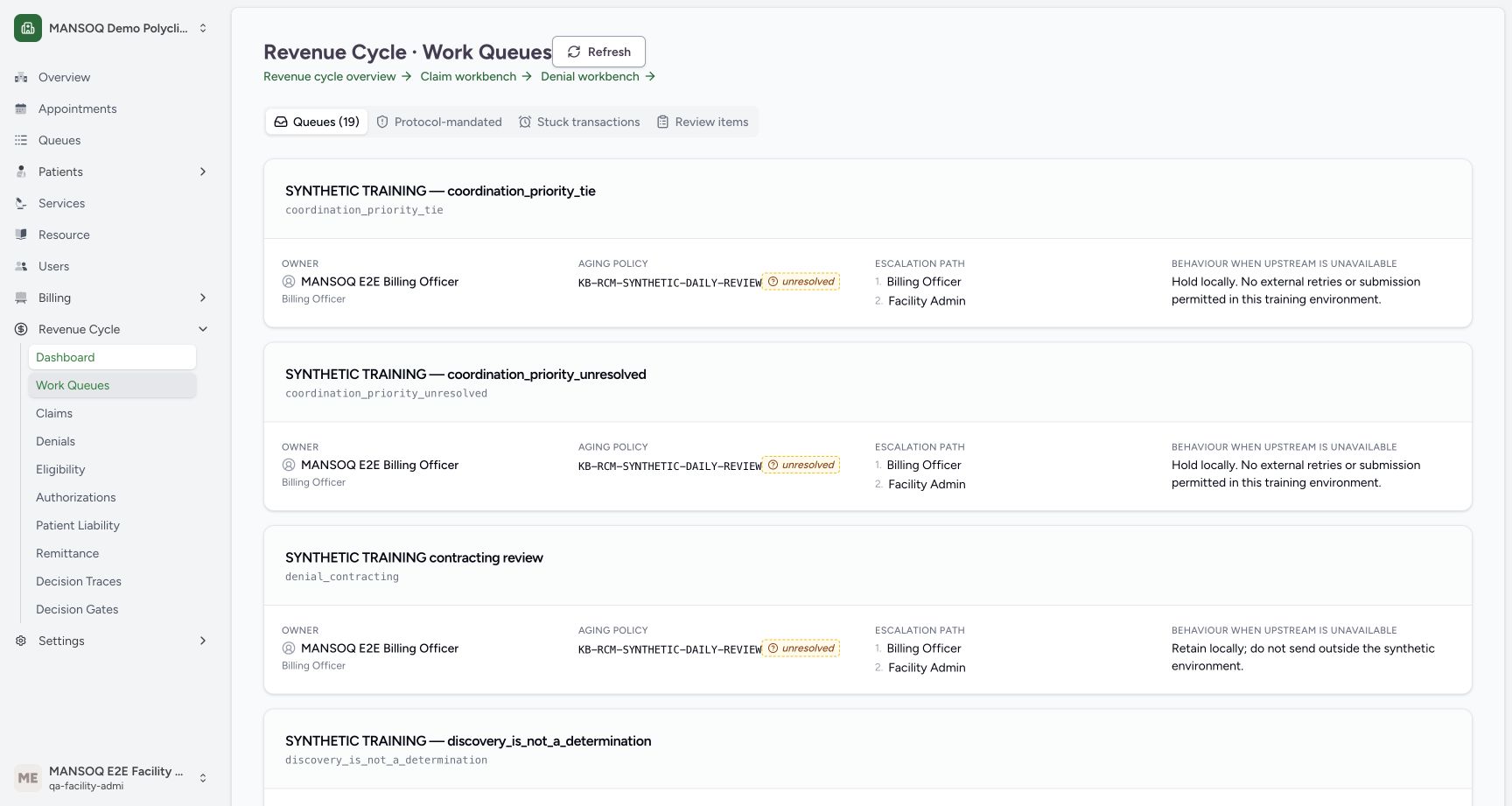The image size is (1512, 806).
Task: Open Remittance in the sidebar
Action: coord(112,553)
